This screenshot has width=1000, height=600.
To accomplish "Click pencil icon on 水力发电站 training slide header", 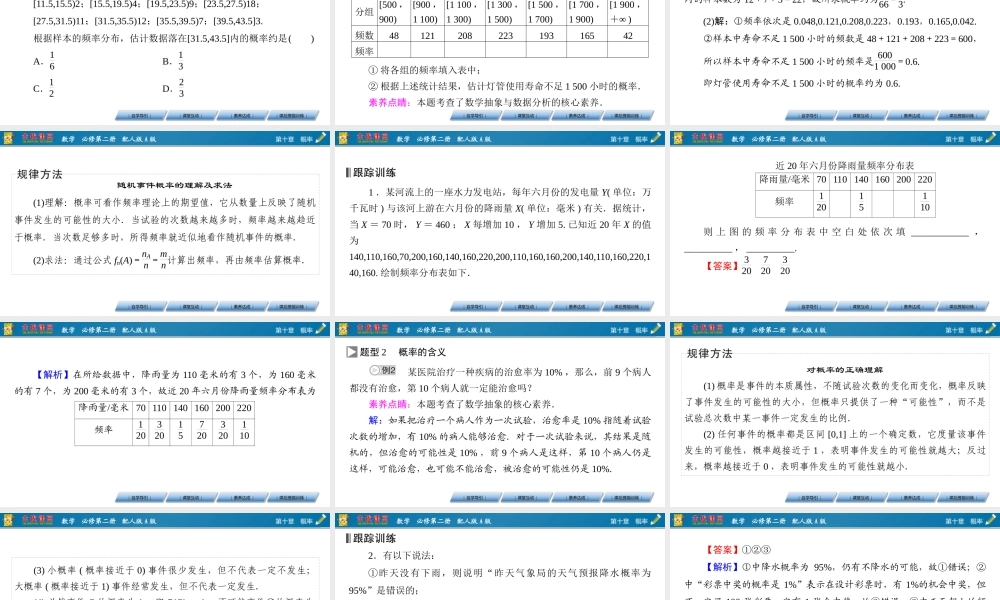I will pyautogui.click(x=656, y=138).
